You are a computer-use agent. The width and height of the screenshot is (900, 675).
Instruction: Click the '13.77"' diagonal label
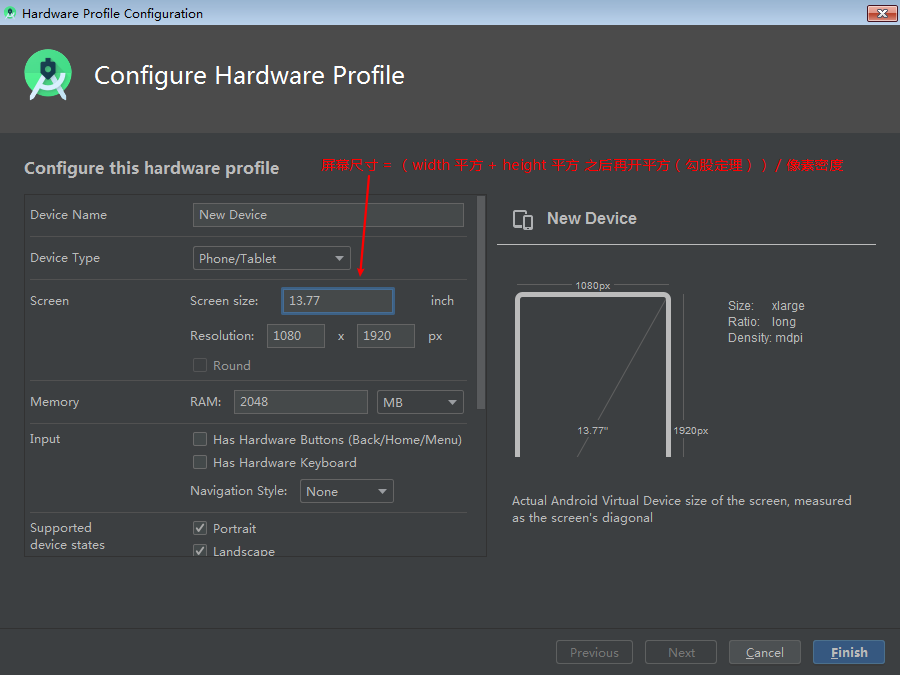[x=592, y=430]
